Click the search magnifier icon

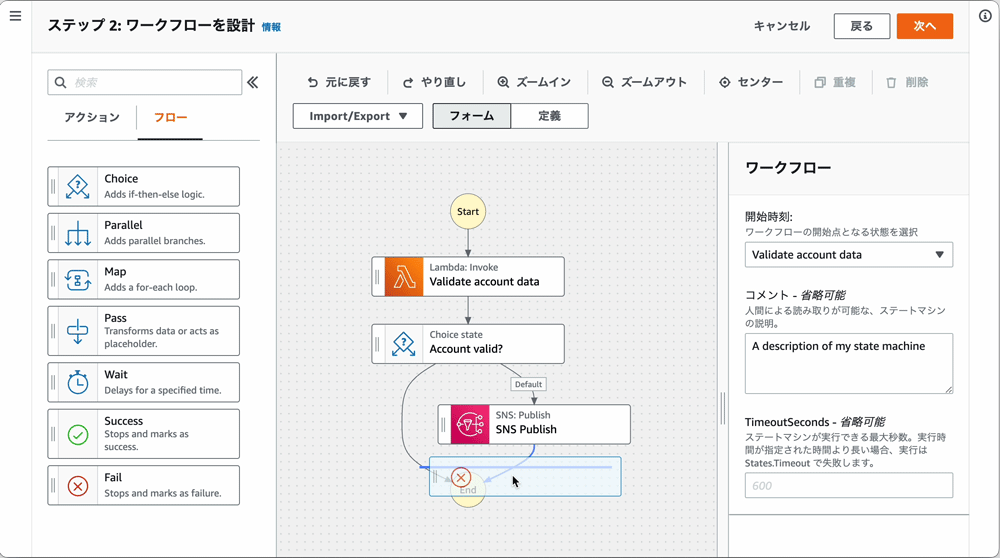[x=61, y=82]
